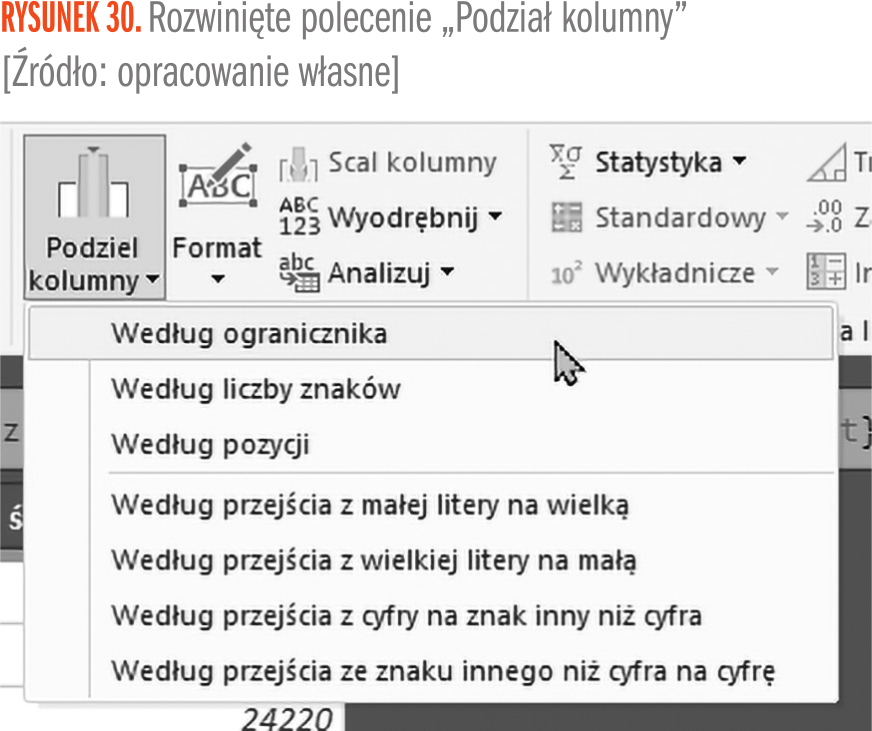The image size is (872, 731).
Task: Open the dropdown arrow under Format
Action: [217, 279]
